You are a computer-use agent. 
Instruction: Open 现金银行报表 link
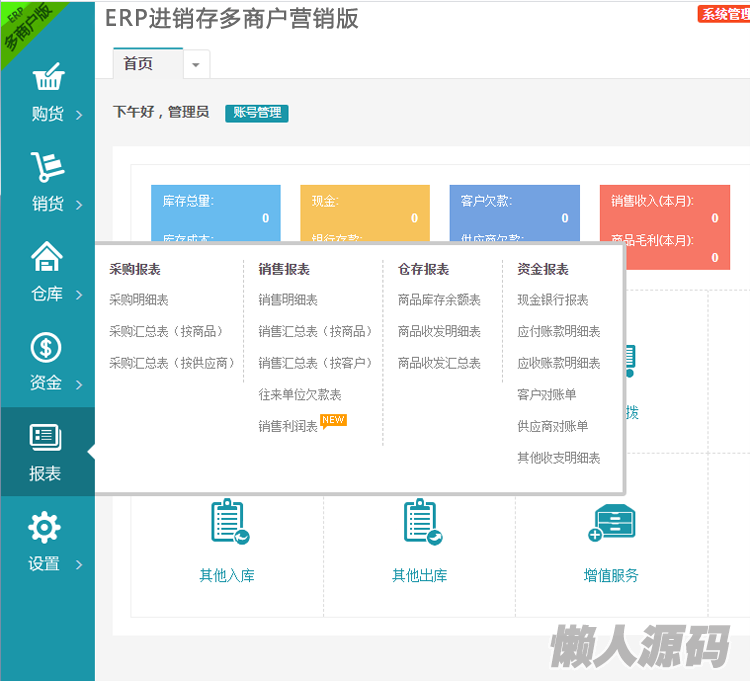[x=553, y=300]
